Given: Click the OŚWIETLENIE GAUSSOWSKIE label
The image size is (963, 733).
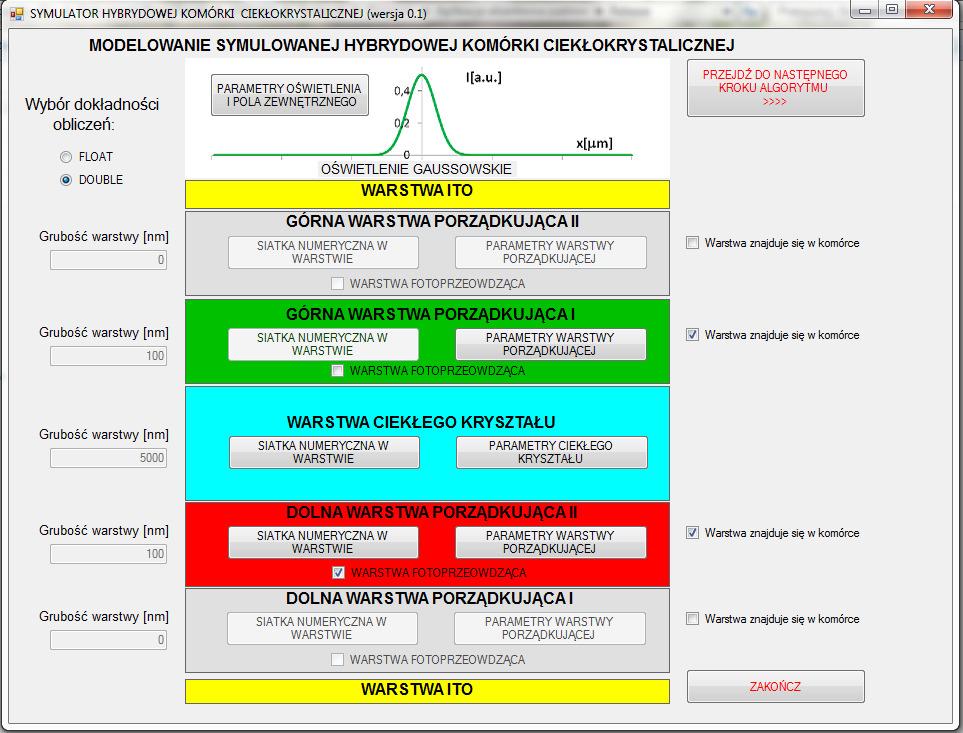Looking at the screenshot, I should tap(416, 169).
